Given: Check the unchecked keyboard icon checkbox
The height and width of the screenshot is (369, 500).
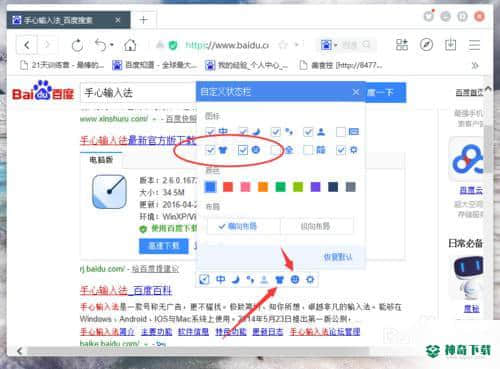Looking at the screenshot, I should [x=341, y=132].
